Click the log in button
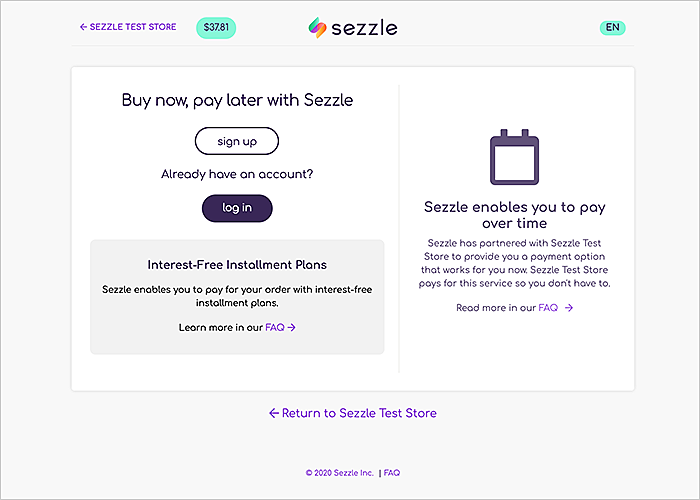The image size is (700, 500). tap(237, 208)
